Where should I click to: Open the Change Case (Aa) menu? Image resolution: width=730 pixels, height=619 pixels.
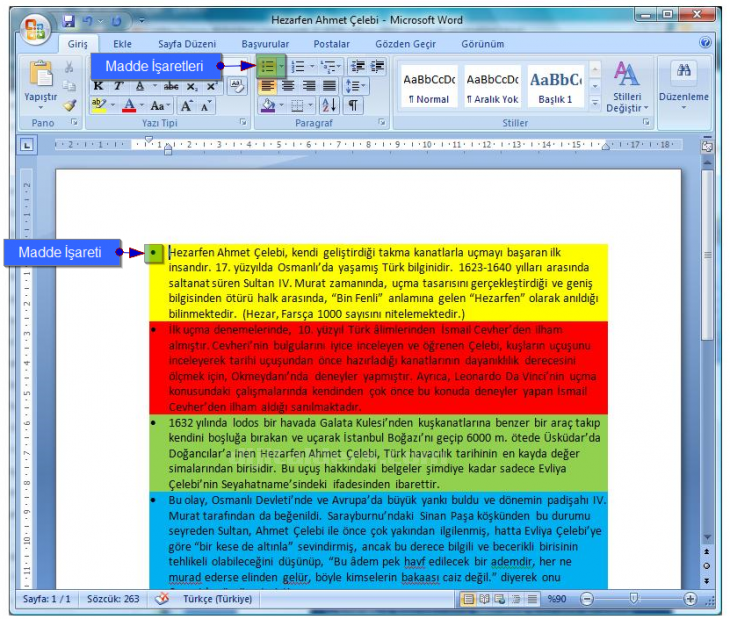(x=160, y=106)
